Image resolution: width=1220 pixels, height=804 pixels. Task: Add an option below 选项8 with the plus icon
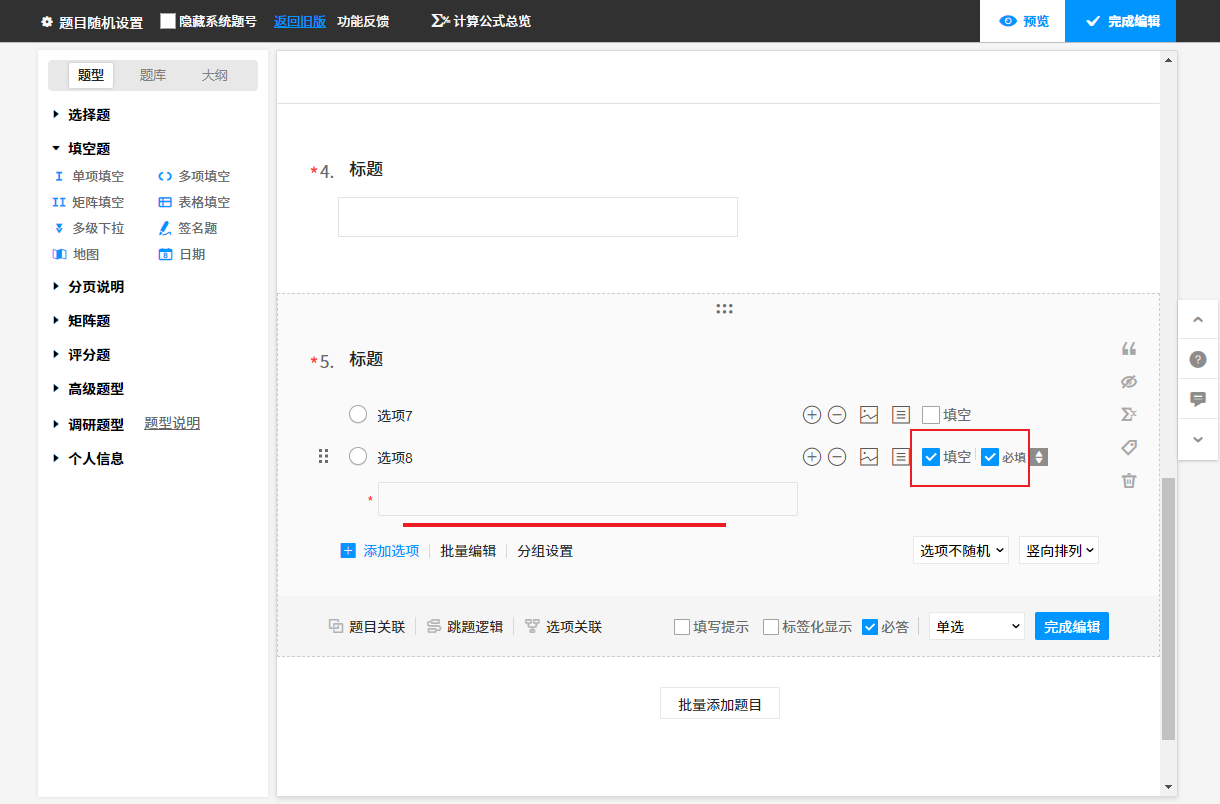[812, 457]
